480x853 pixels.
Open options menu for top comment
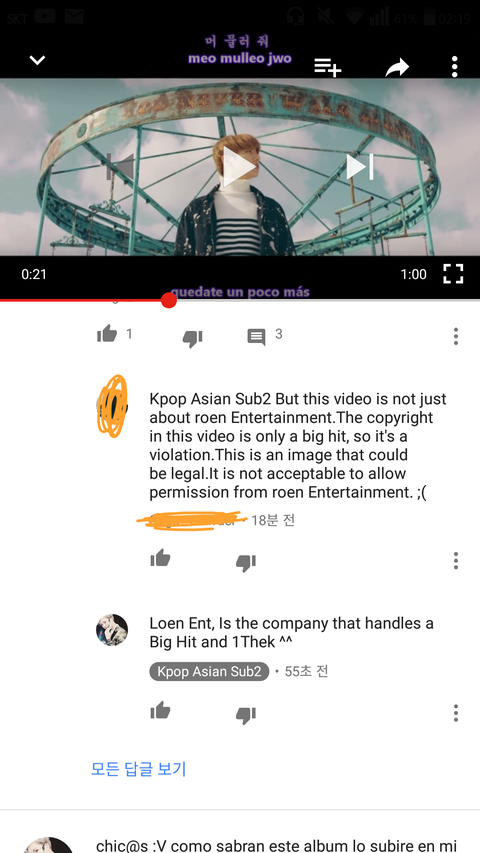click(456, 336)
